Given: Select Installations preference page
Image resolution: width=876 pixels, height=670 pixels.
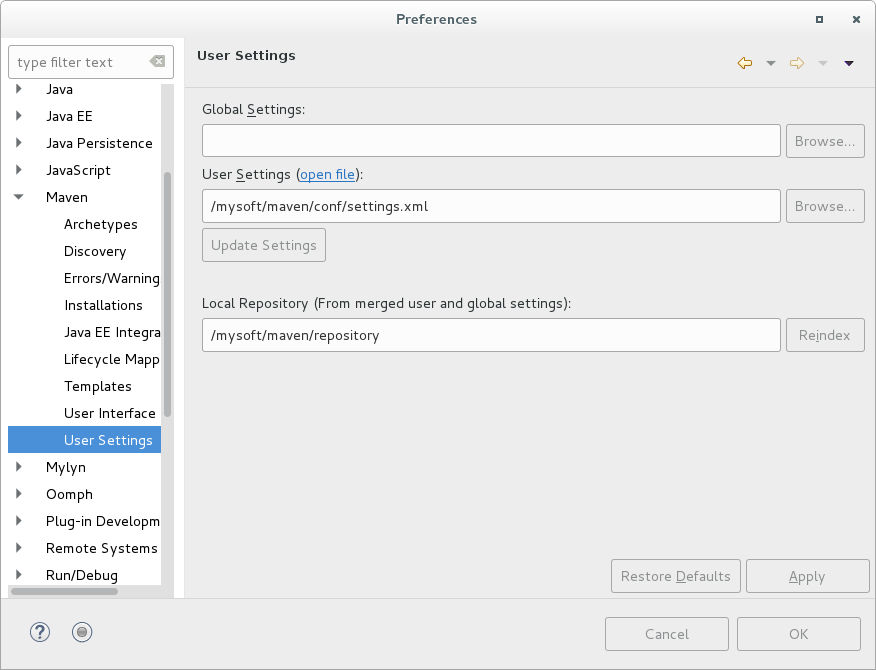Looking at the screenshot, I should tap(103, 306).
